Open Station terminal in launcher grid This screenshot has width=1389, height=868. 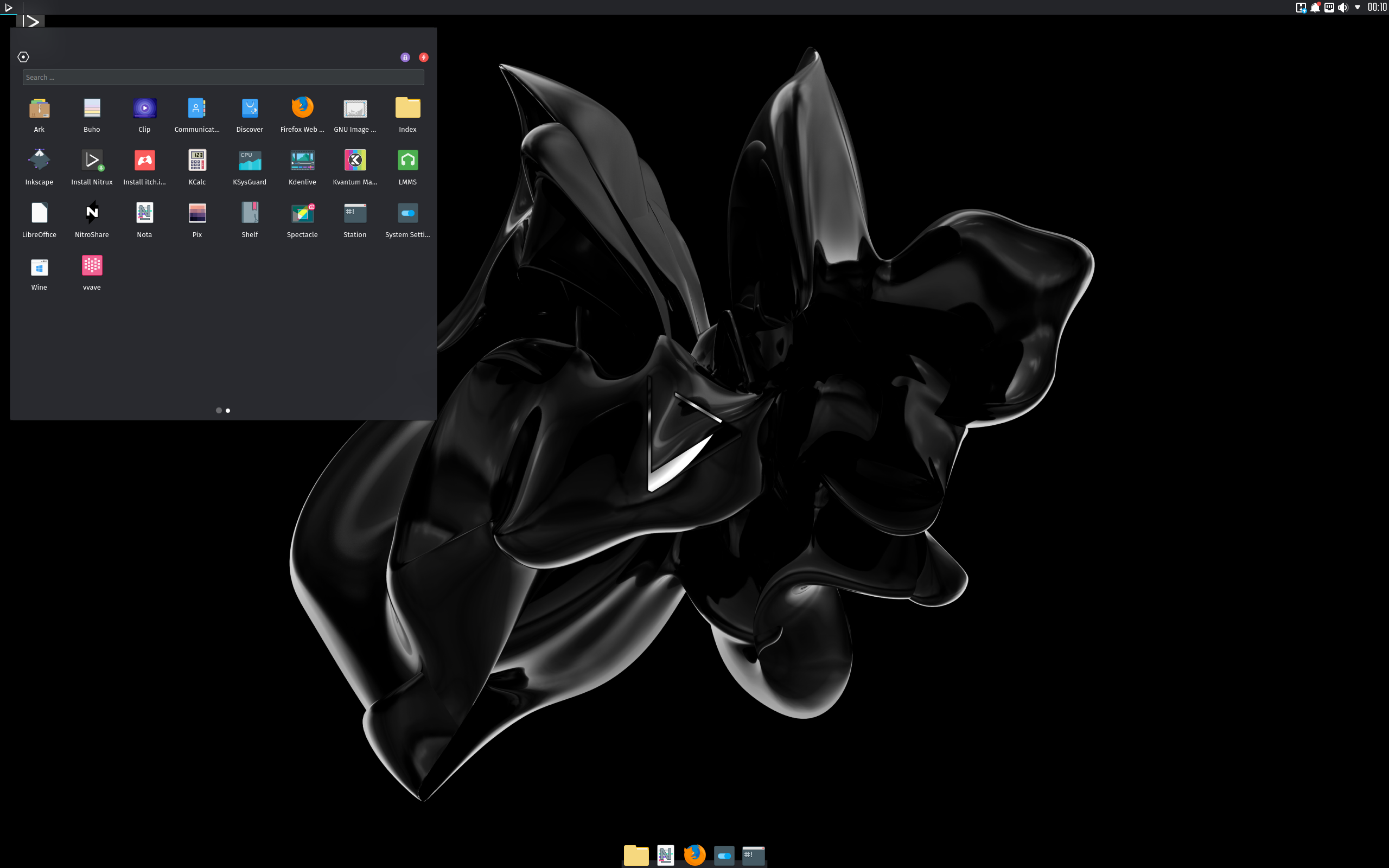click(355, 220)
